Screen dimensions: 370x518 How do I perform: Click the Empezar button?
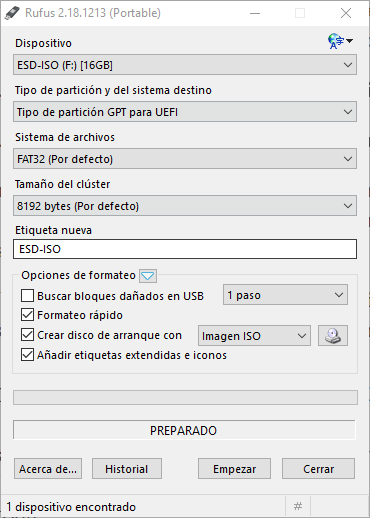(234, 469)
